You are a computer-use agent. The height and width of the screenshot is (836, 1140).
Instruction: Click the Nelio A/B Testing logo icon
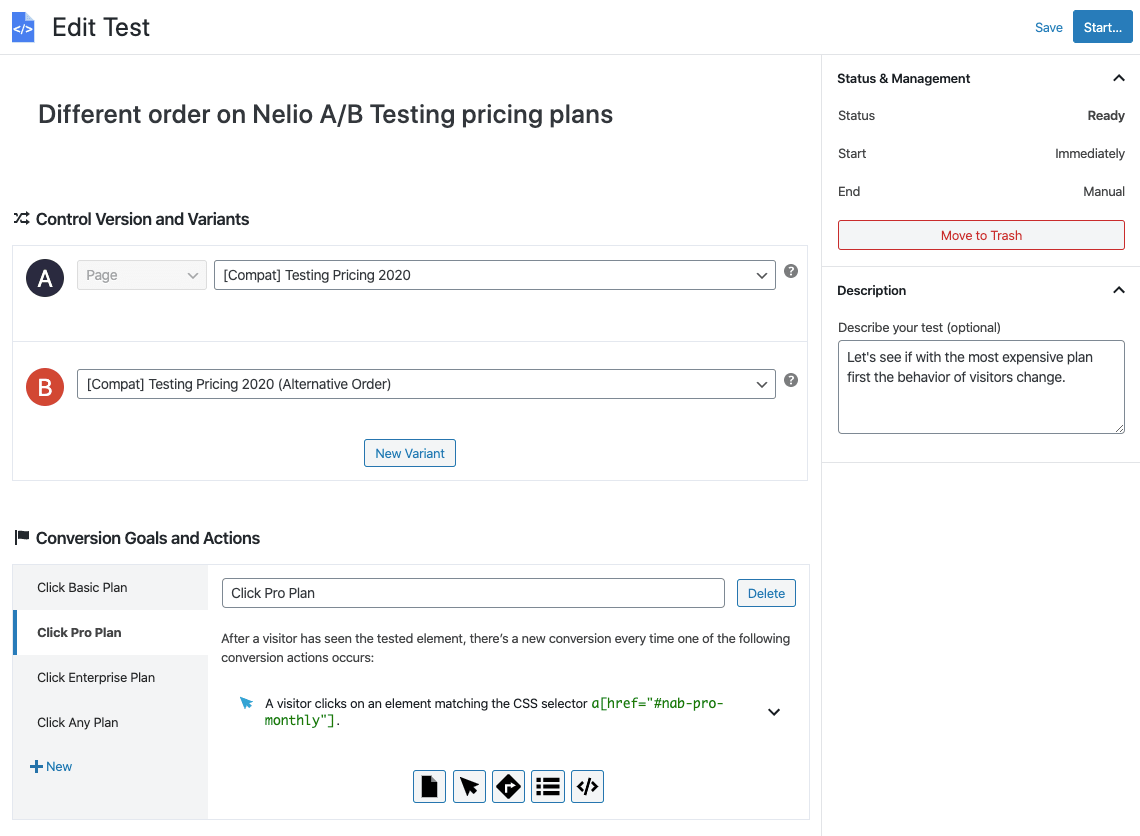click(25, 26)
